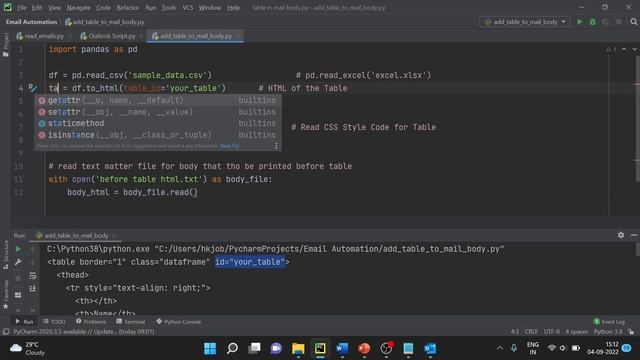640x360 pixels.
Task: Switch Python 3.8 interpreter
Action: pos(608,331)
